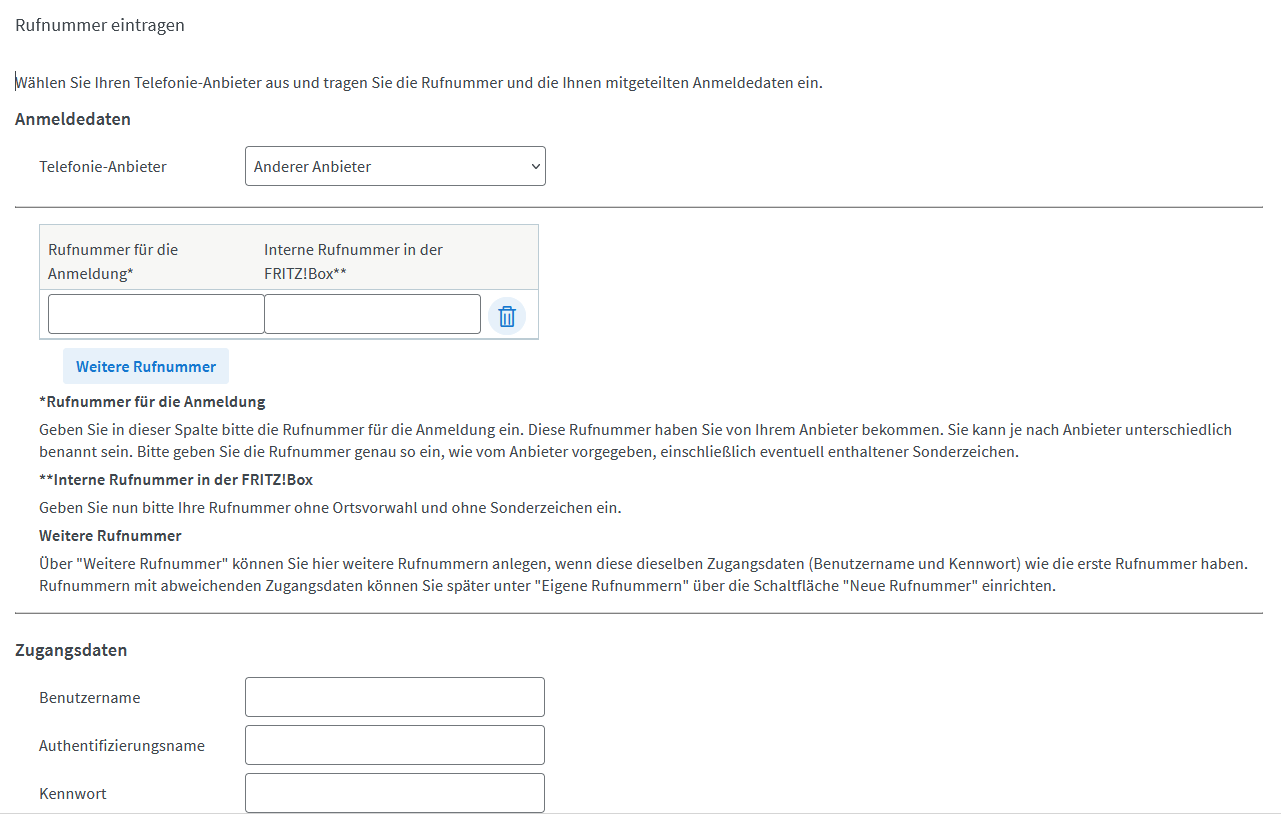Click the Authentifizierungsname label text
This screenshot has width=1281, height=815.
click(x=122, y=746)
